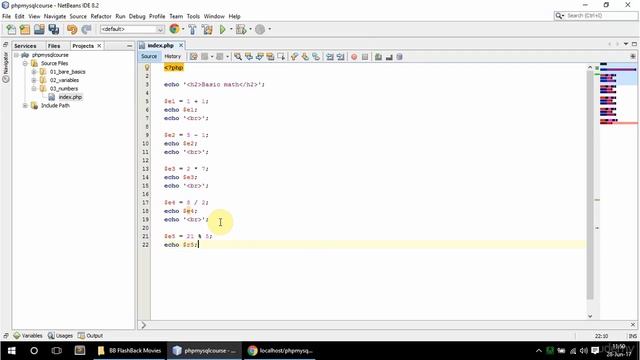Click the Next Bookmark icon
Image resolution: width=640 pixels, height=360 pixels.
point(305,57)
